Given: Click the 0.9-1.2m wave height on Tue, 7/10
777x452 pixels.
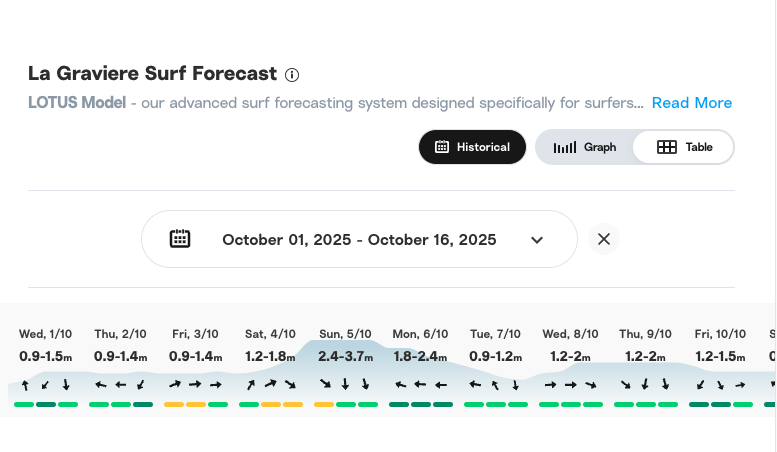Looking at the screenshot, I should click(x=495, y=356).
